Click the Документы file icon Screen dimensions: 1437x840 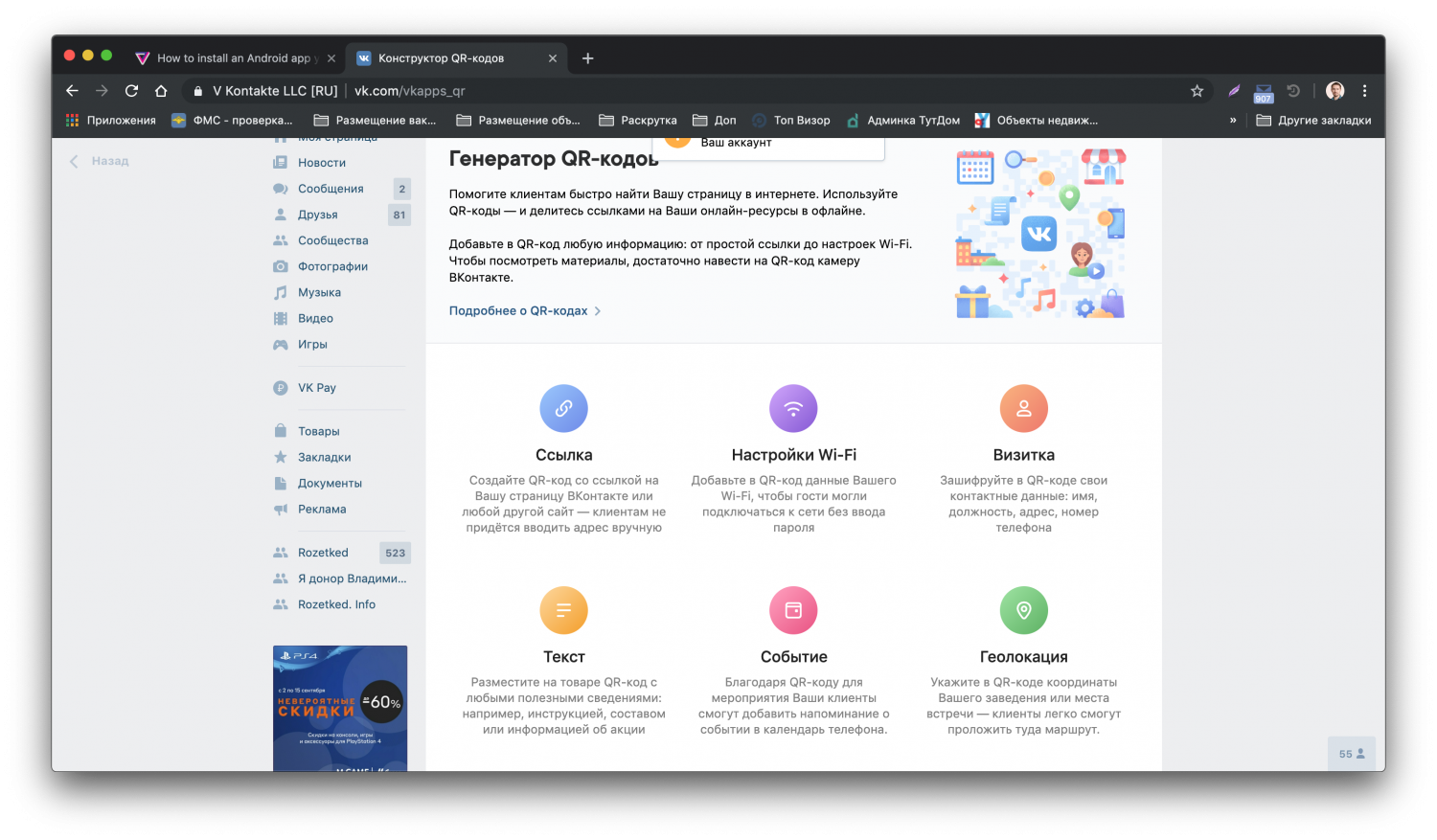pos(281,483)
